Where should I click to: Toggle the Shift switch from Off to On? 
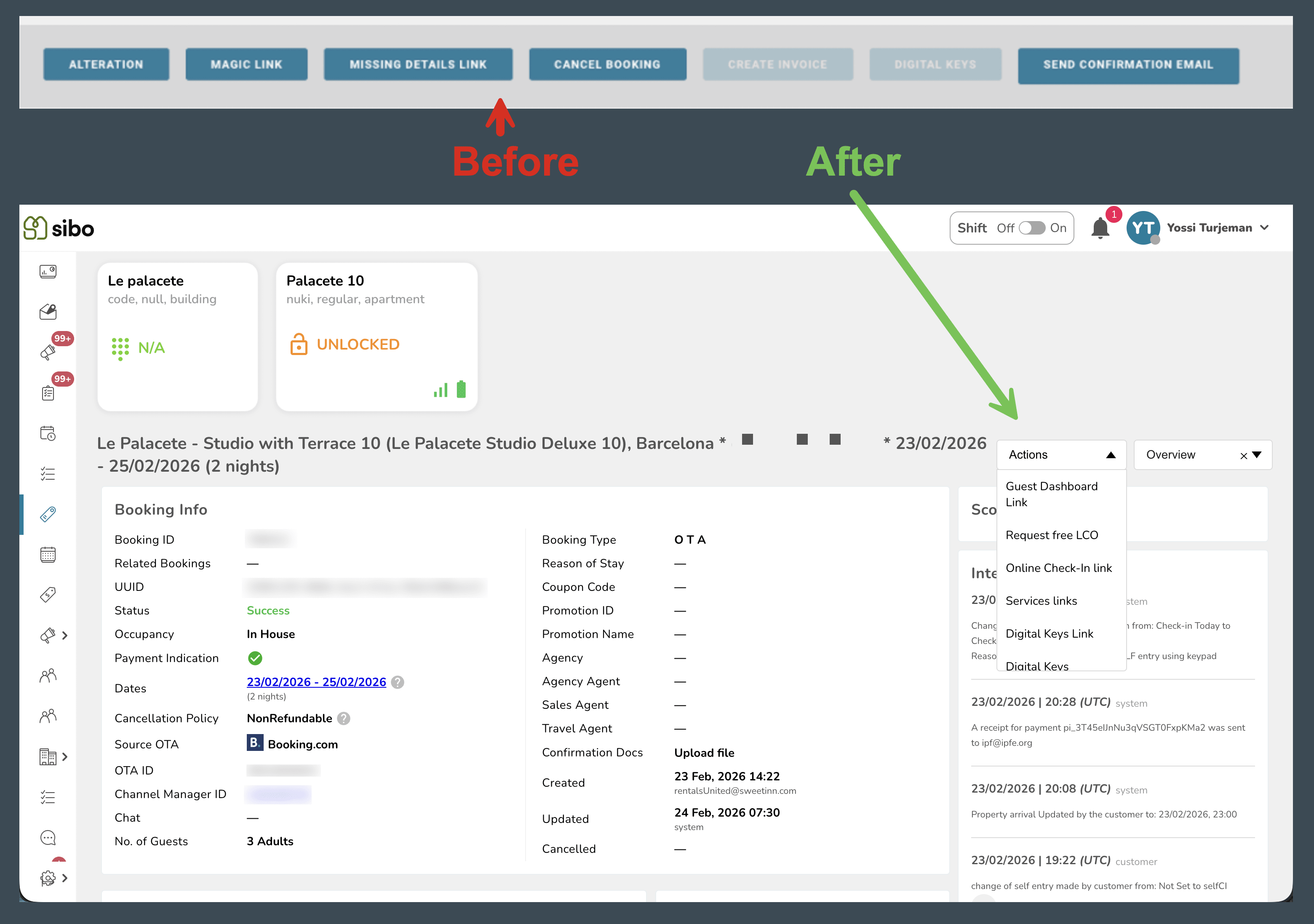[x=1032, y=228]
